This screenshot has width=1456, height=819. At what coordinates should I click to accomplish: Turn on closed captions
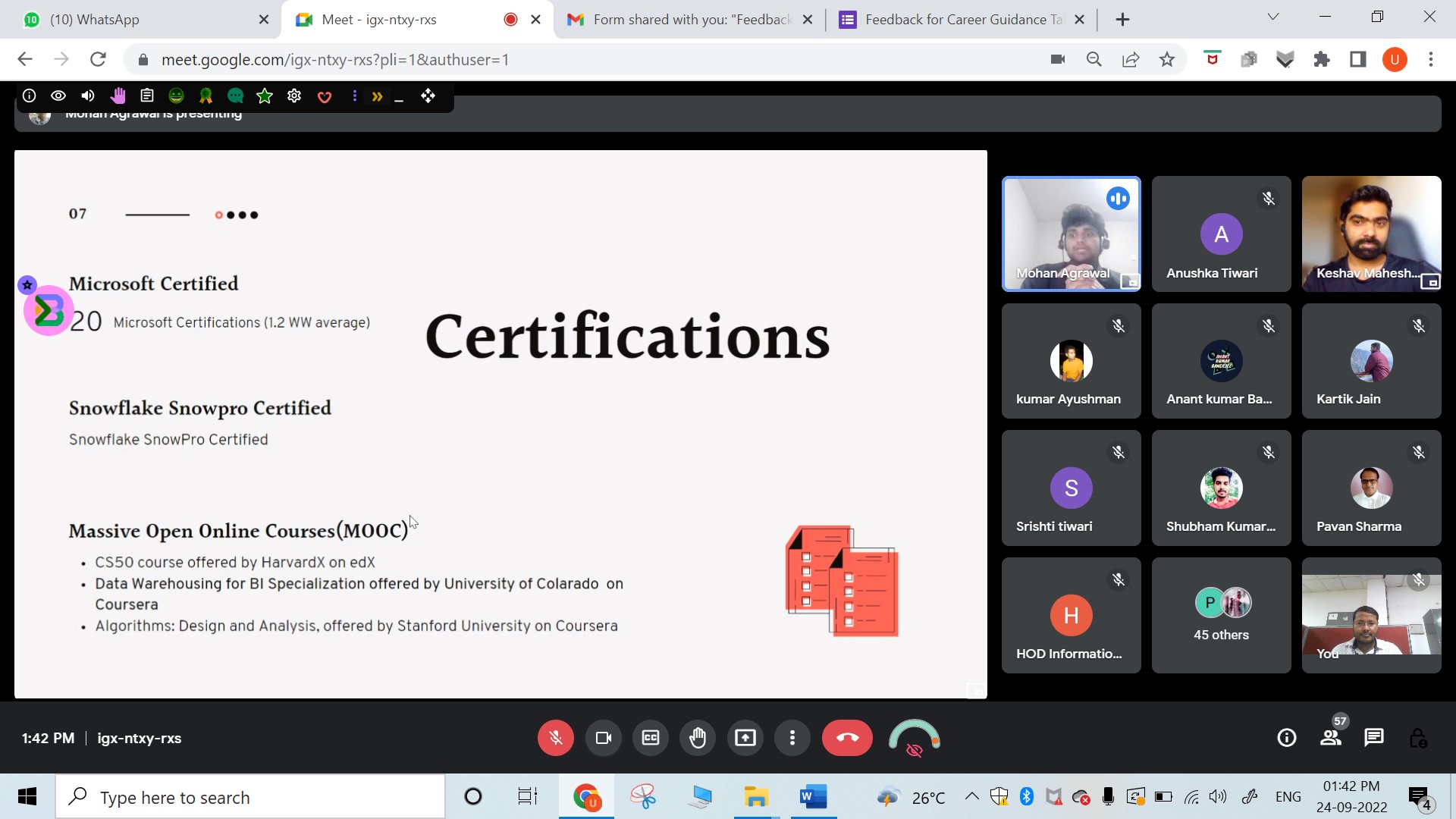point(651,738)
